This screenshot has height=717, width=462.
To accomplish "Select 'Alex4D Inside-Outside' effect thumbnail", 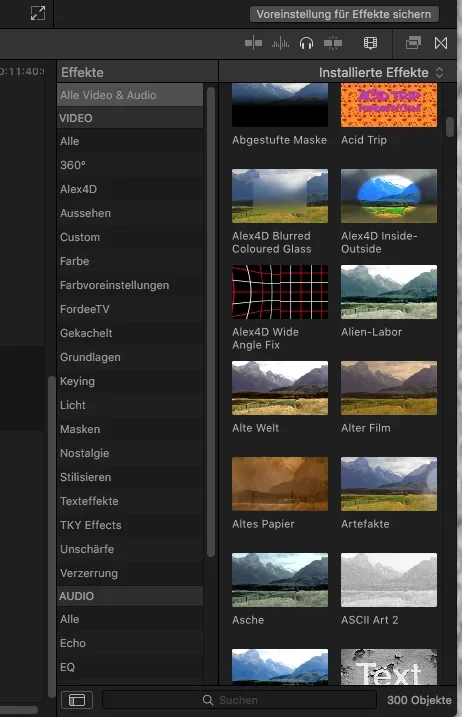I will 389,196.
